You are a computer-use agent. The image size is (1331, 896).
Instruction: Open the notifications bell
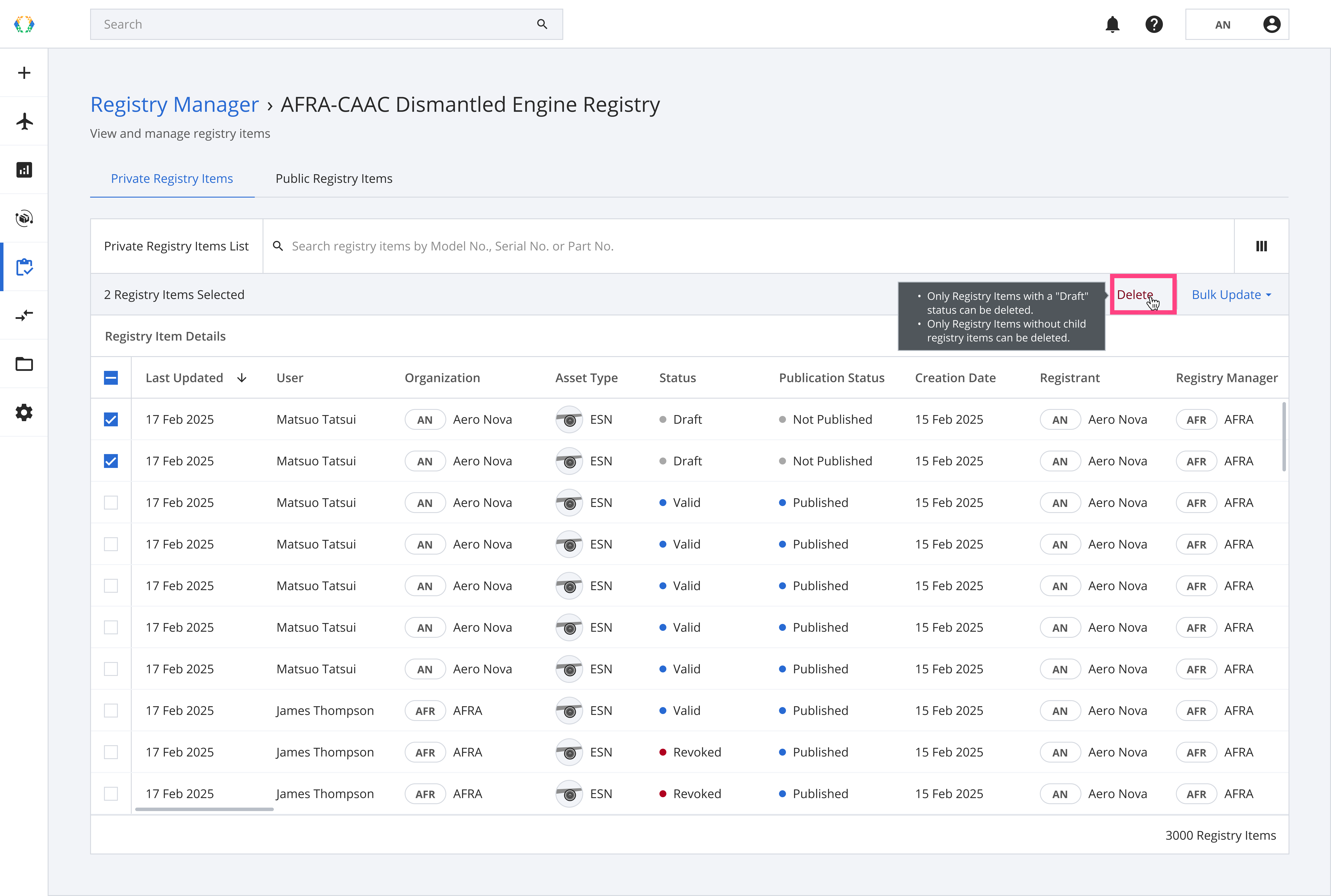pos(1112,24)
